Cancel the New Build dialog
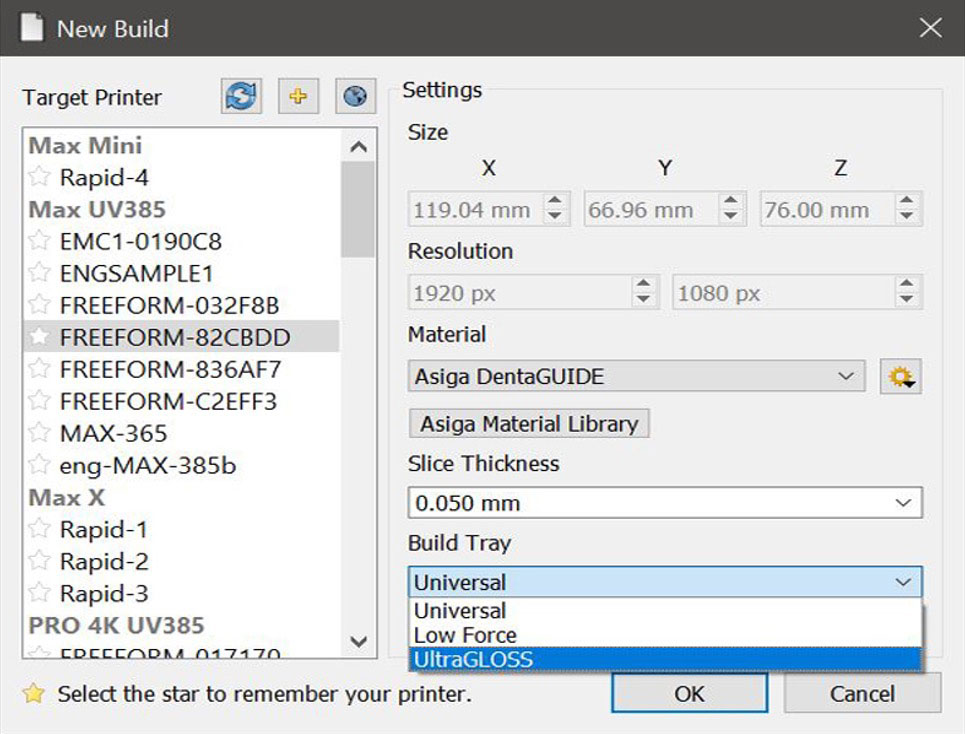 click(862, 693)
